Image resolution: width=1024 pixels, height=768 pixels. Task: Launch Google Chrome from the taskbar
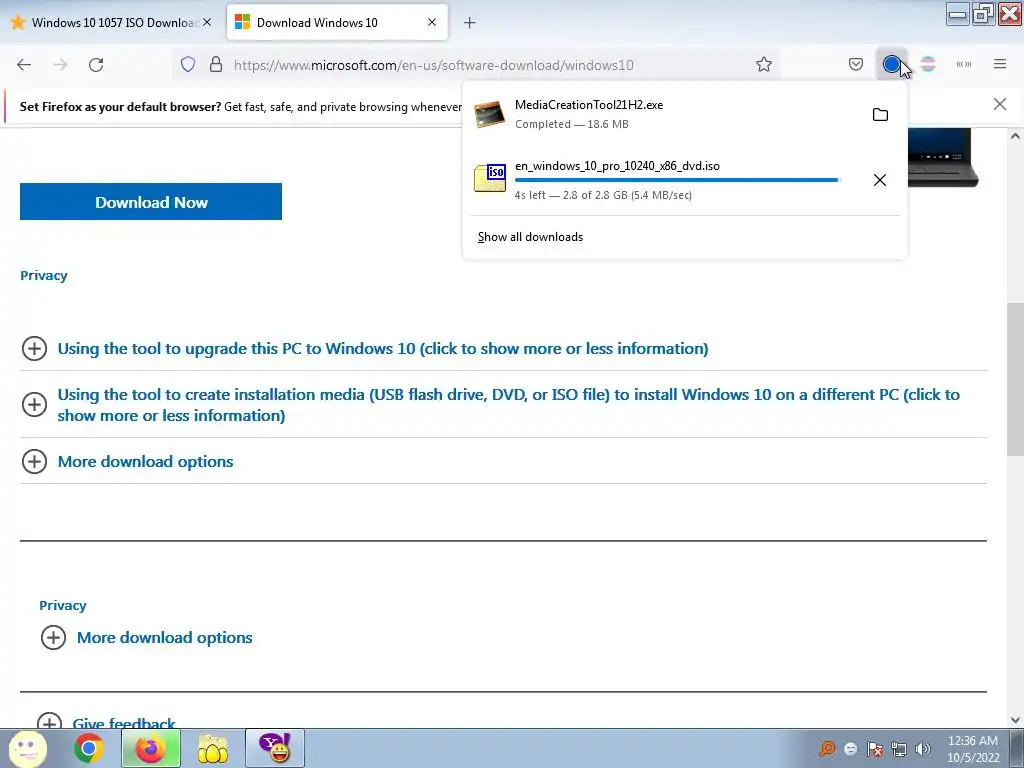pyautogui.click(x=89, y=748)
